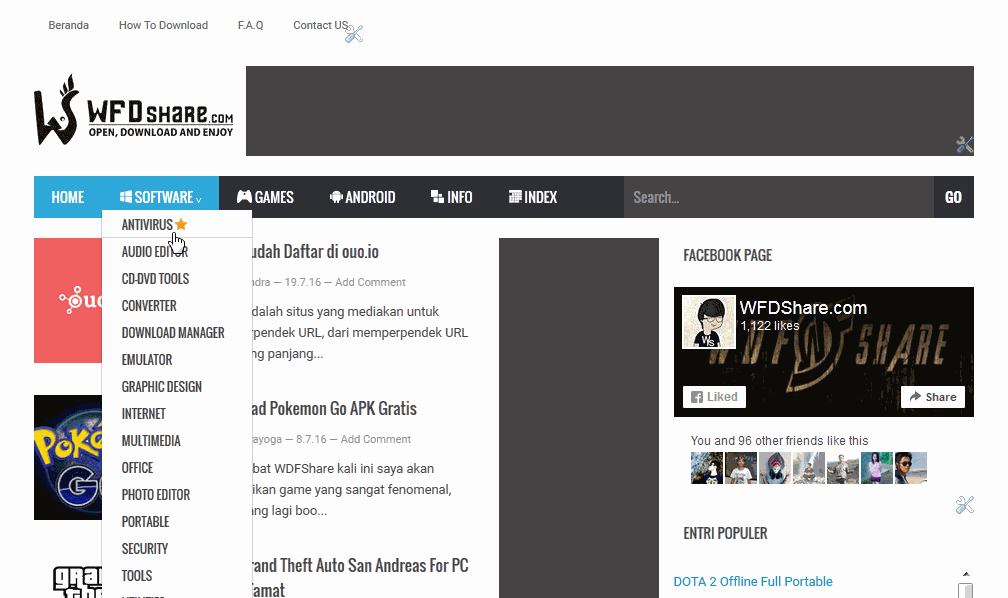Open the Pokemon Go APK Gratis article
This screenshot has width=1008, height=598.
(334, 408)
